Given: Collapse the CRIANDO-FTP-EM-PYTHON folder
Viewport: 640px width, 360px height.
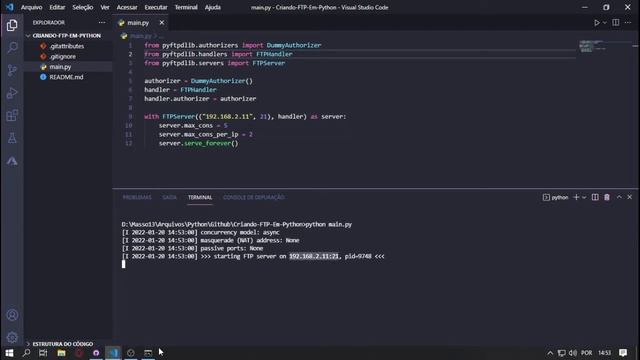Looking at the screenshot, I should [67, 36].
